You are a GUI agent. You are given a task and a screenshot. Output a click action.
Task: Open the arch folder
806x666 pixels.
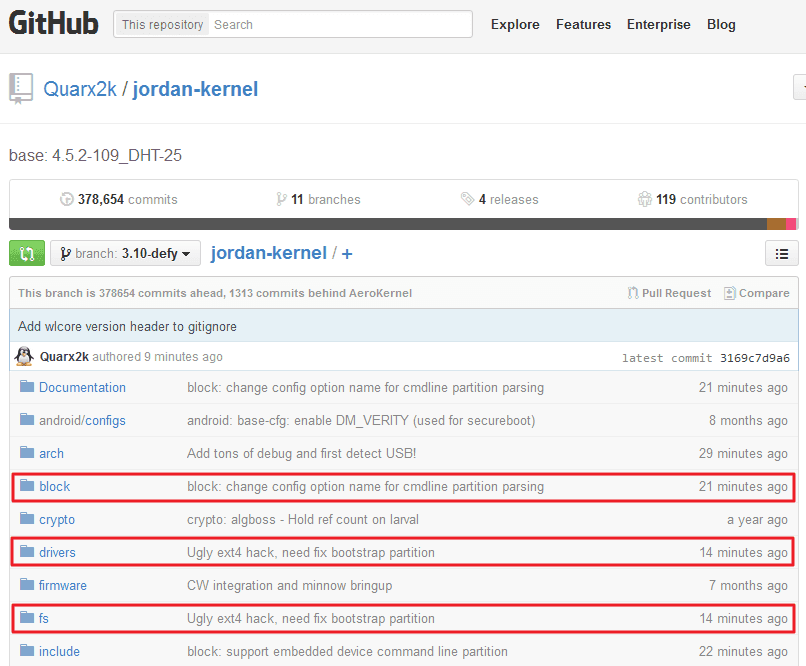coord(51,453)
